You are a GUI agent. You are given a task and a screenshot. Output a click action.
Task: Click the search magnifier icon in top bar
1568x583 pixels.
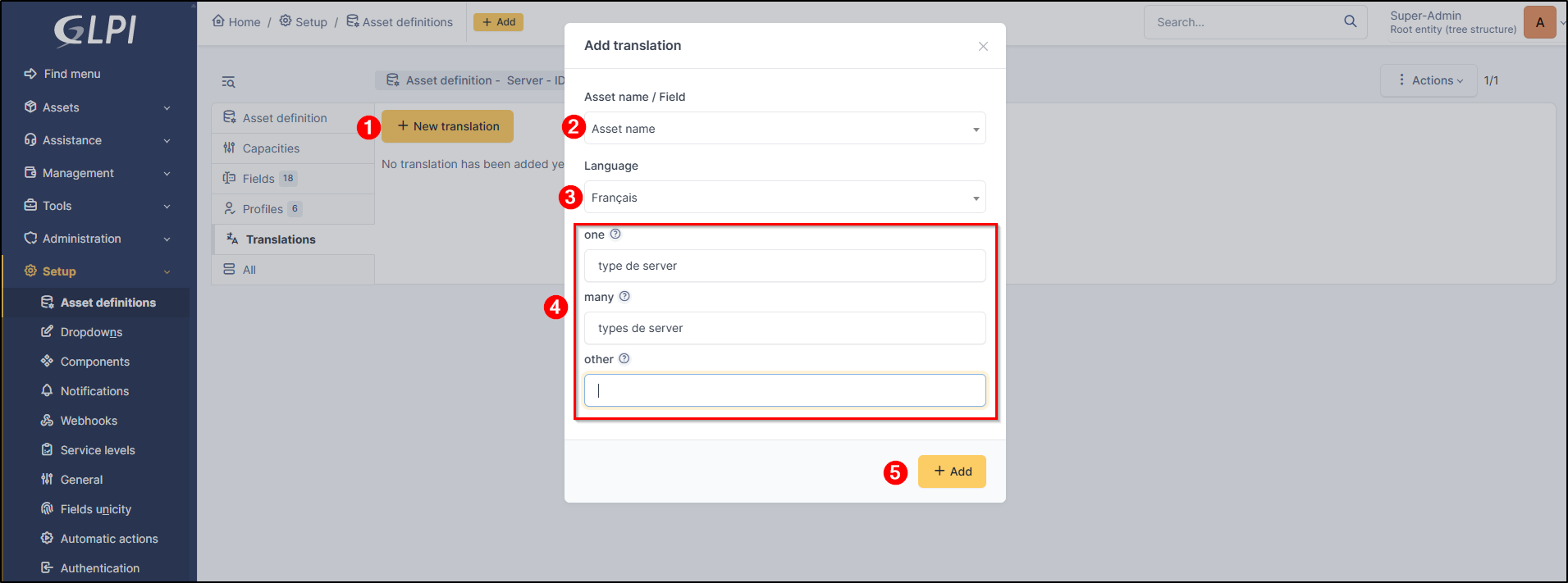coord(1350,22)
